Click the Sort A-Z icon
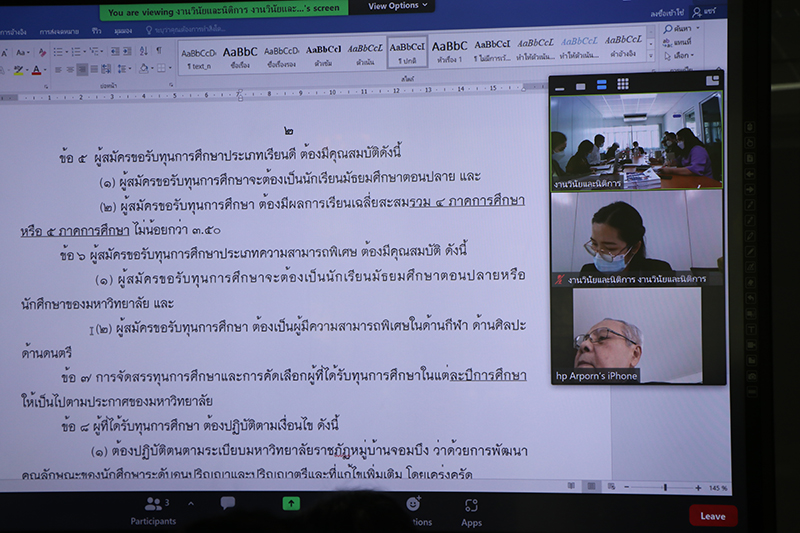This screenshot has width=800, height=533. [x=144, y=50]
